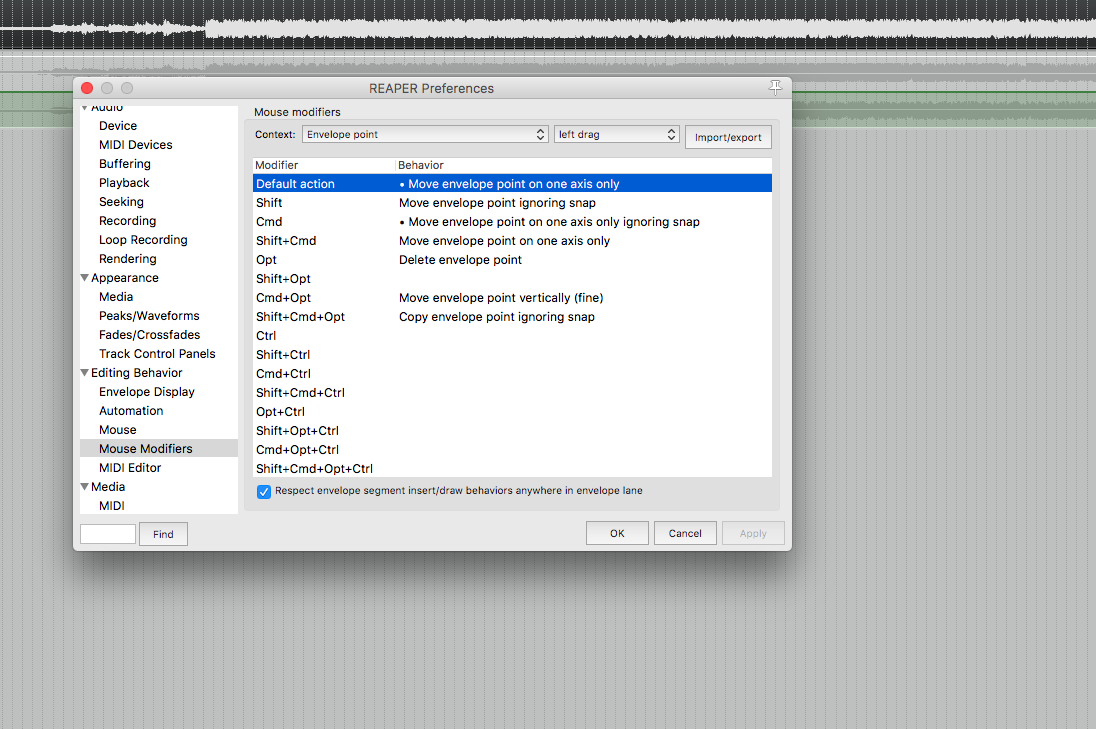Click Cancel in Preferences dialog
This screenshot has width=1096, height=729.
pos(685,533)
